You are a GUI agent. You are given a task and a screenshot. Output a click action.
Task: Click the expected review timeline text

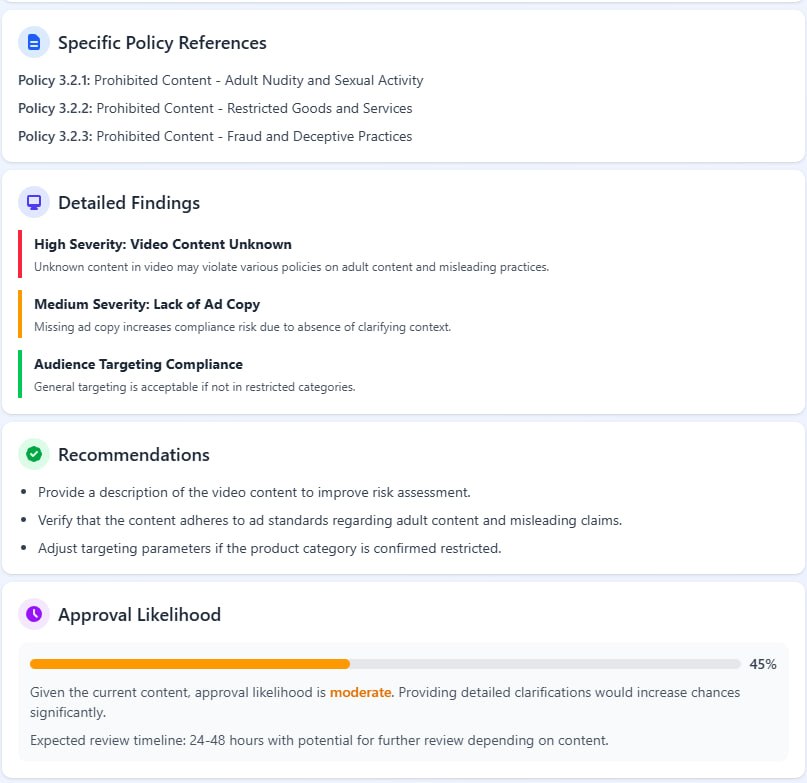(x=319, y=740)
